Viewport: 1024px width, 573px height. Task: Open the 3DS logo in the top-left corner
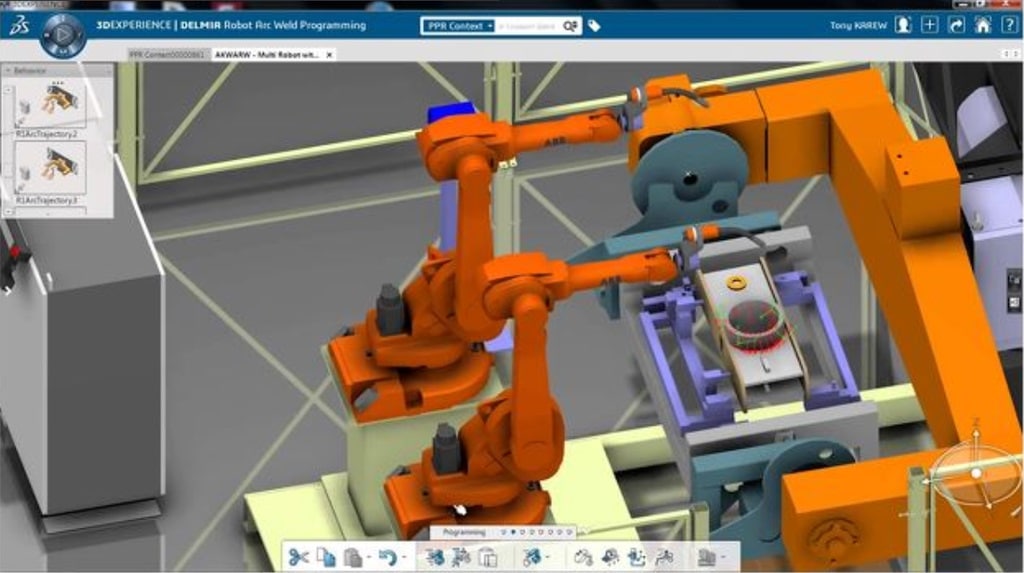pos(18,27)
